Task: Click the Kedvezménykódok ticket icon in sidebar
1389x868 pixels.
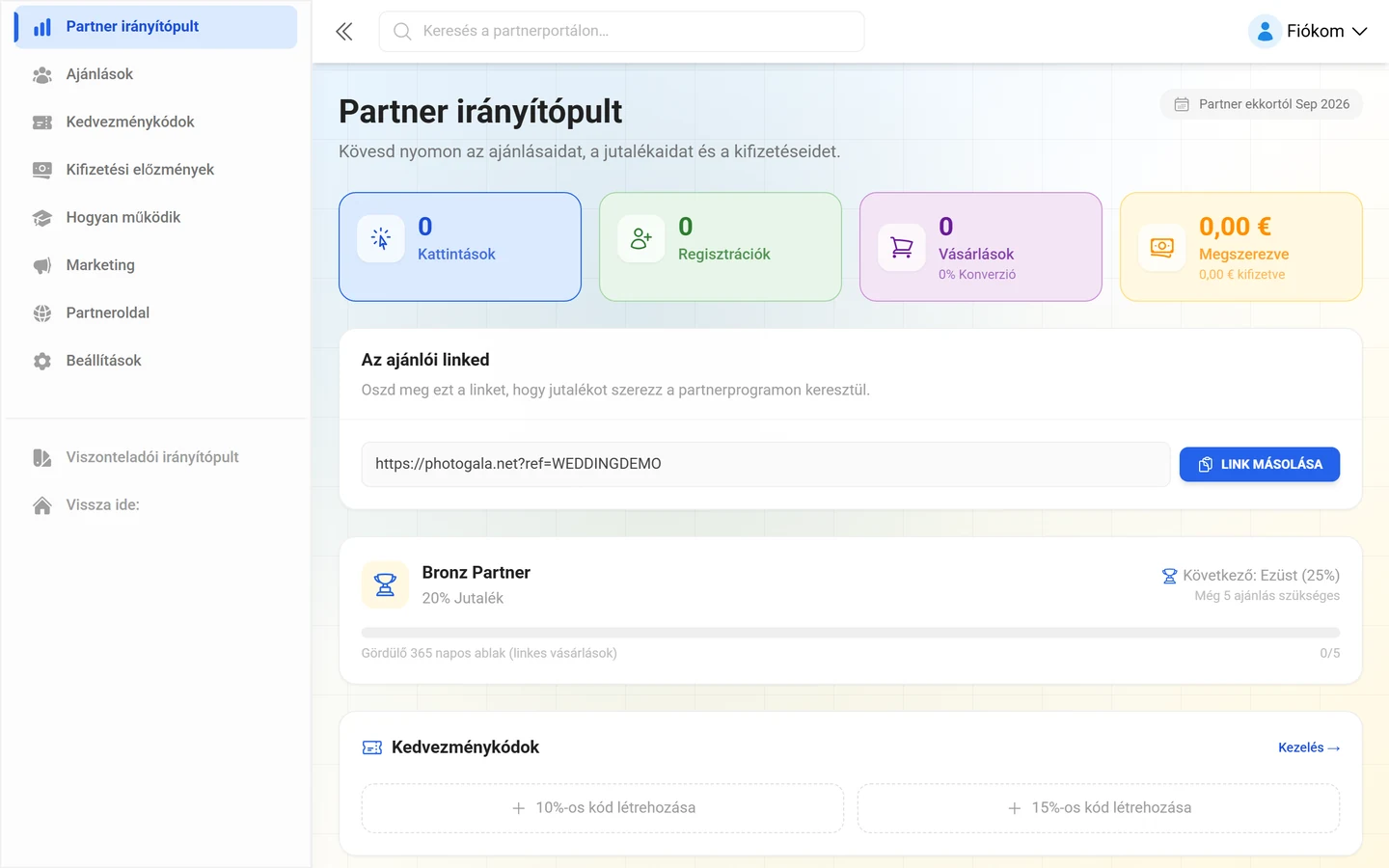Action: point(42,122)
